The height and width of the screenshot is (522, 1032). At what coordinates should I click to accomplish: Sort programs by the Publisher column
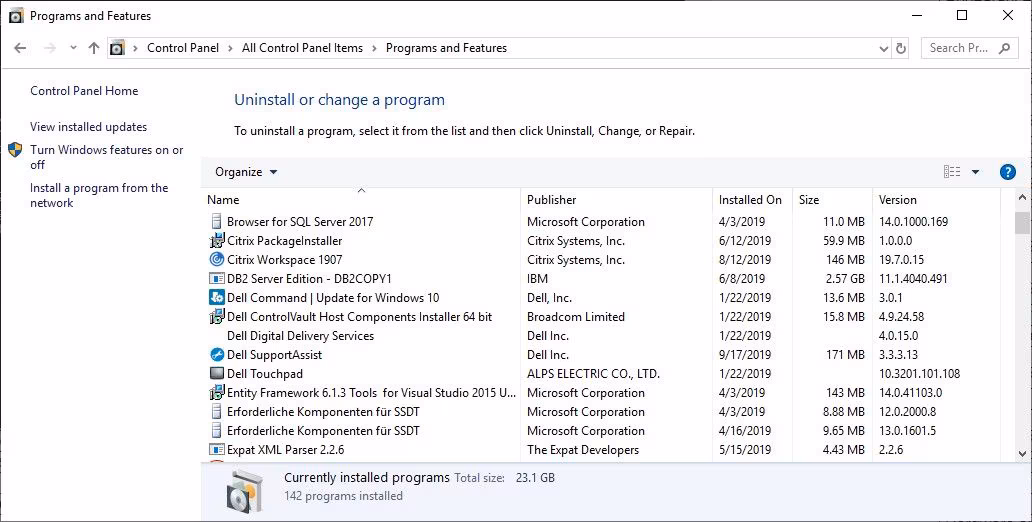[x=552, y=200]
